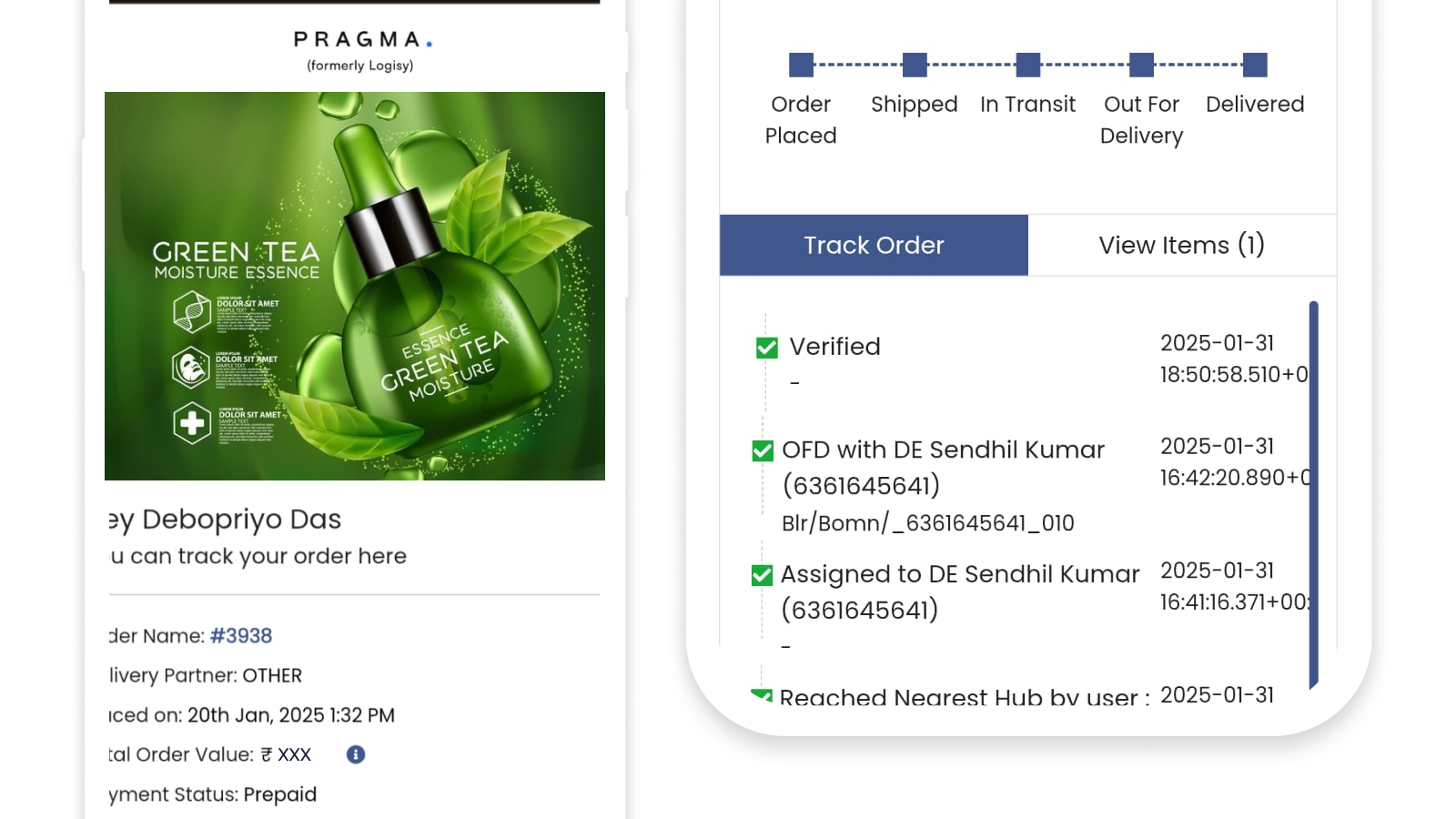Open the info tooltip beside Total Order Value
Image resolution: width=1456 pixels, height=819 pixels.
coord(356,753)
